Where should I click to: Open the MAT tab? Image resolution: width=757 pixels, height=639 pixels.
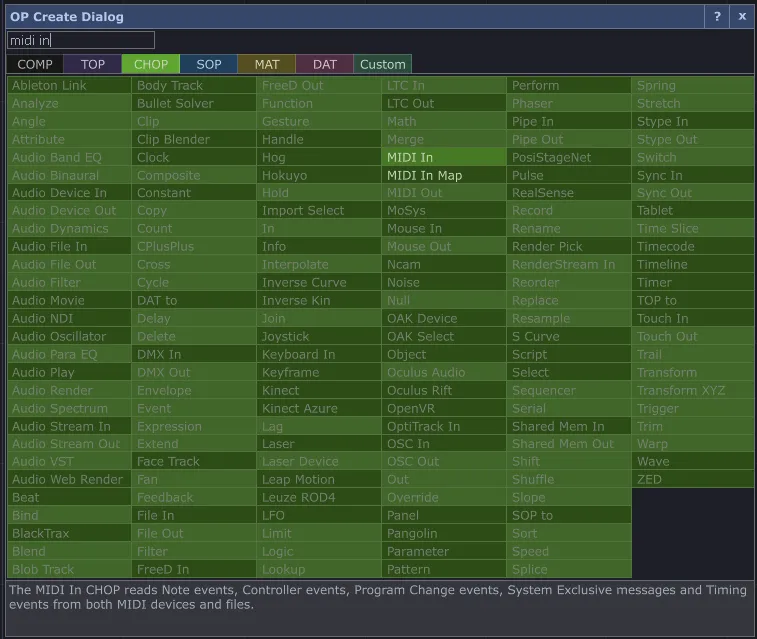pos(266,64)
